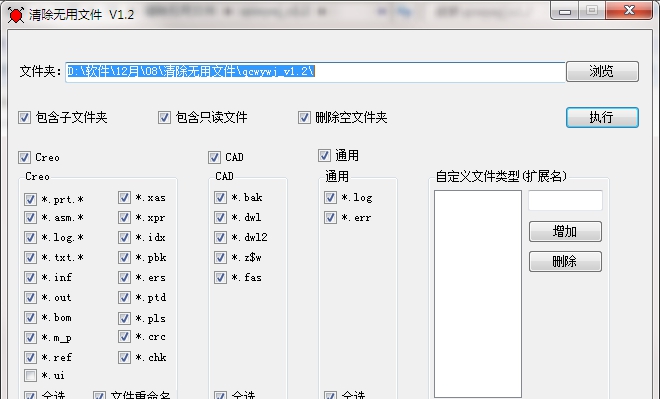The height and width of the screenshot is (399, 660).
Task: Toggle the 包含只读文件 checkbox
Action: [164, 117]
